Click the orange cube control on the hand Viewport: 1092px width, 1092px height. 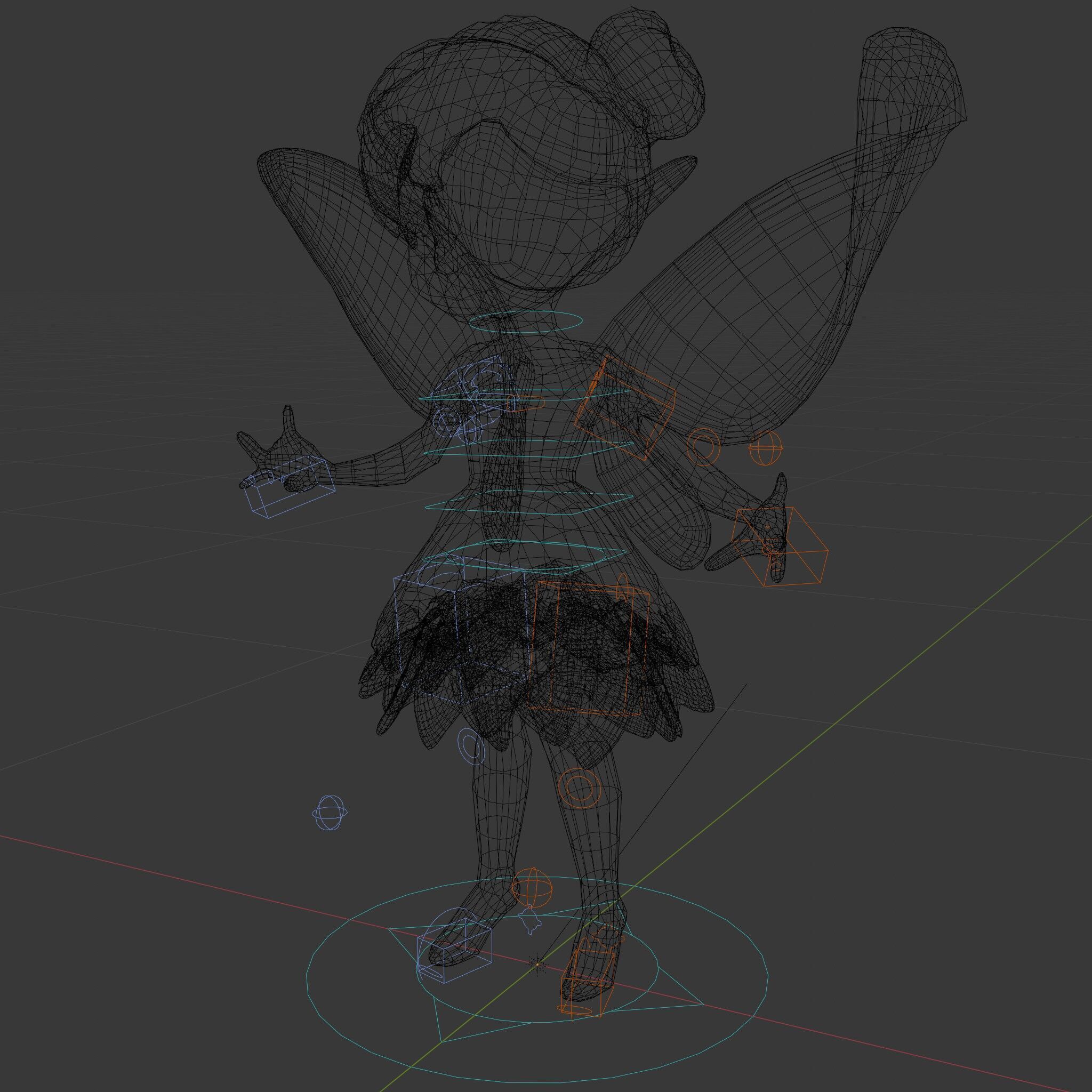tap(781, 546)
